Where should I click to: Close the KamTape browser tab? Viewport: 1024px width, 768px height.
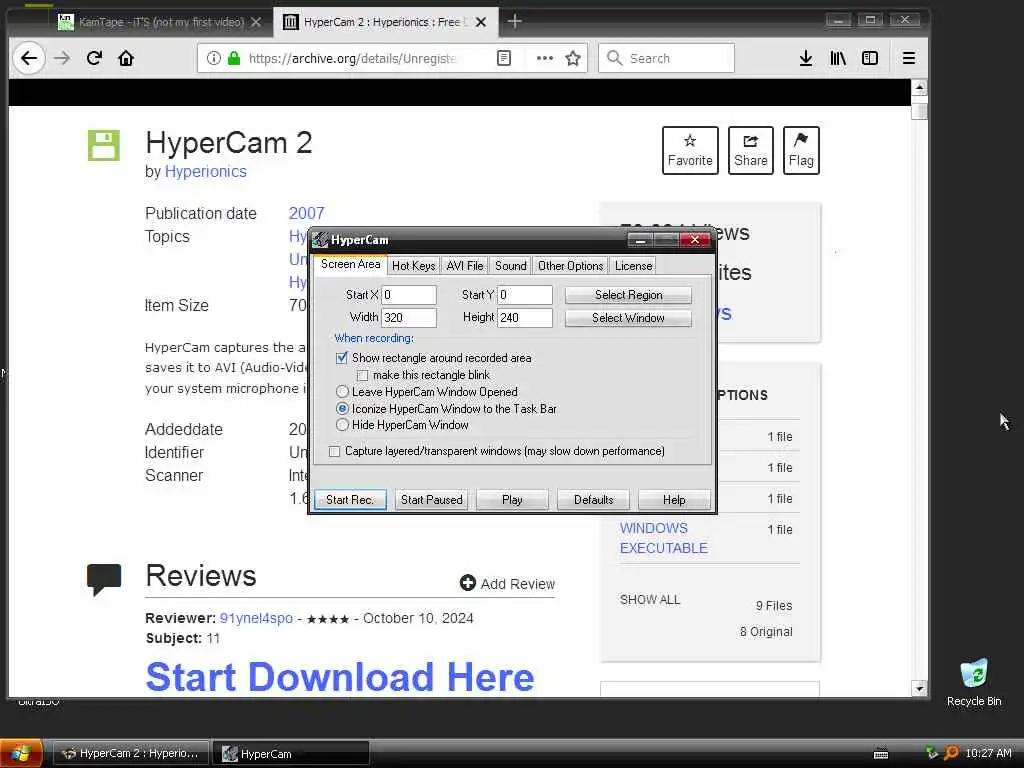click(x=257, y=22)
